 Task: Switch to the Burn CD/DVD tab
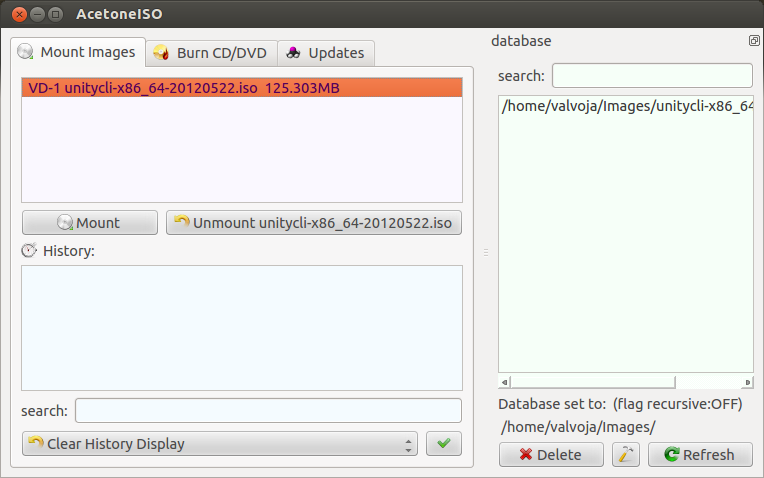(211, 53)
